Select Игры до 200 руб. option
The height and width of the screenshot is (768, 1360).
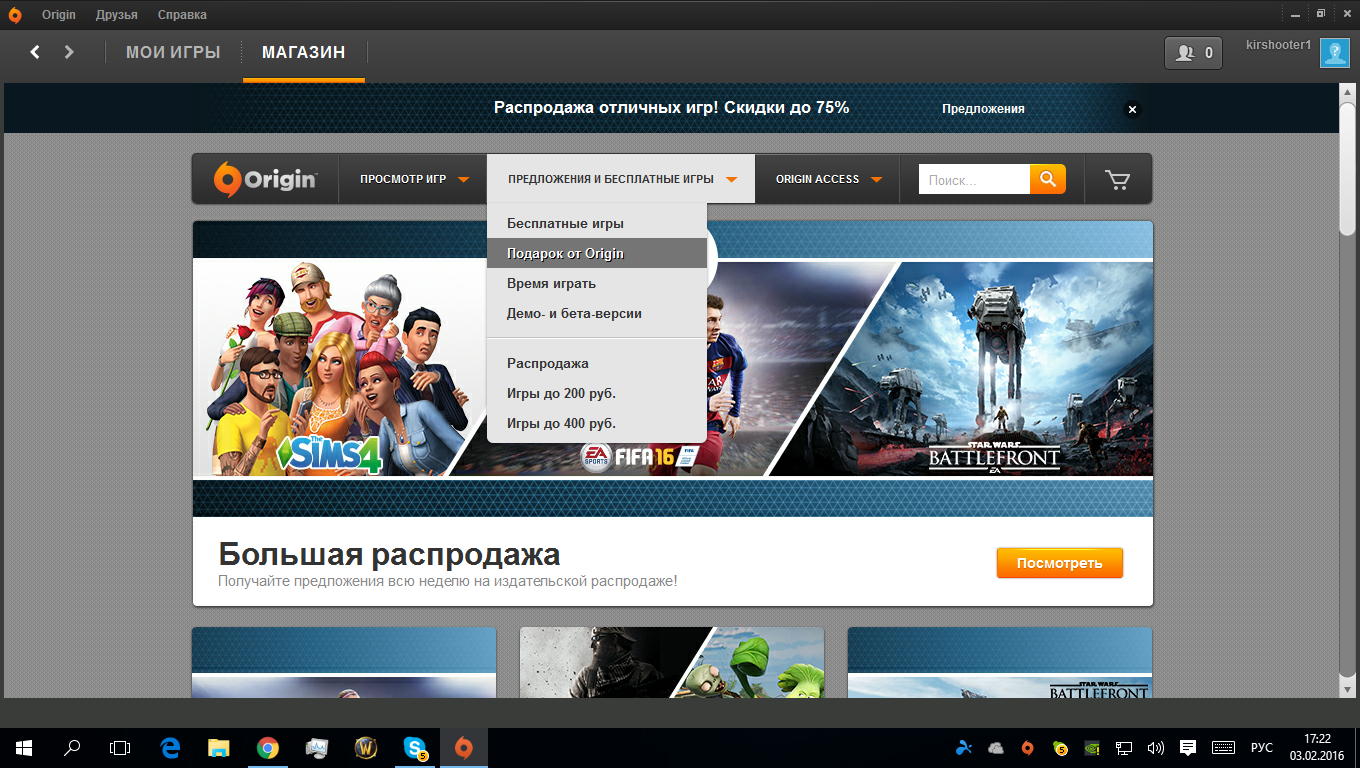click(x=597, y=393)
